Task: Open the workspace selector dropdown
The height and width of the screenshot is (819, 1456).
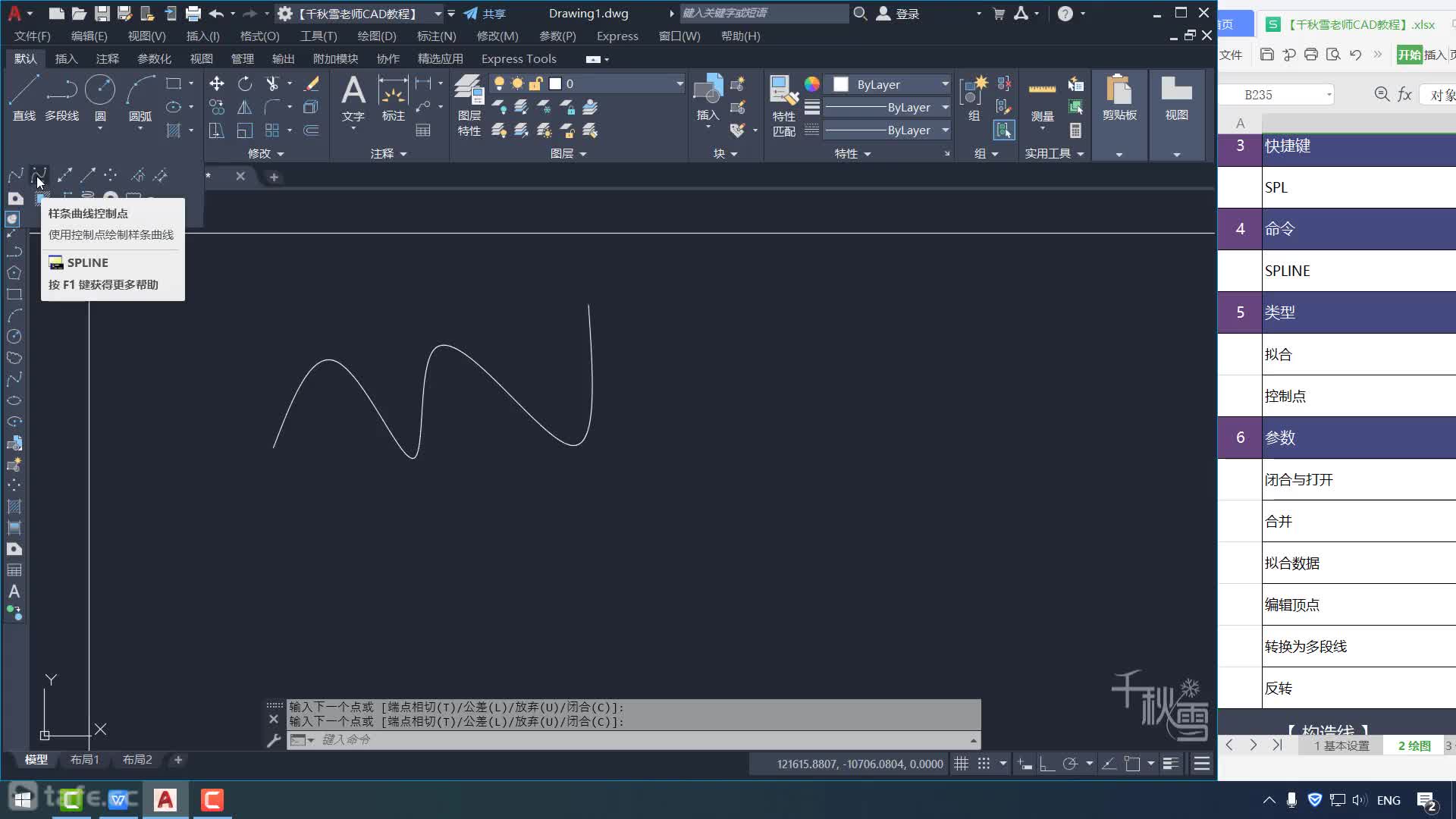Action: 438,14
